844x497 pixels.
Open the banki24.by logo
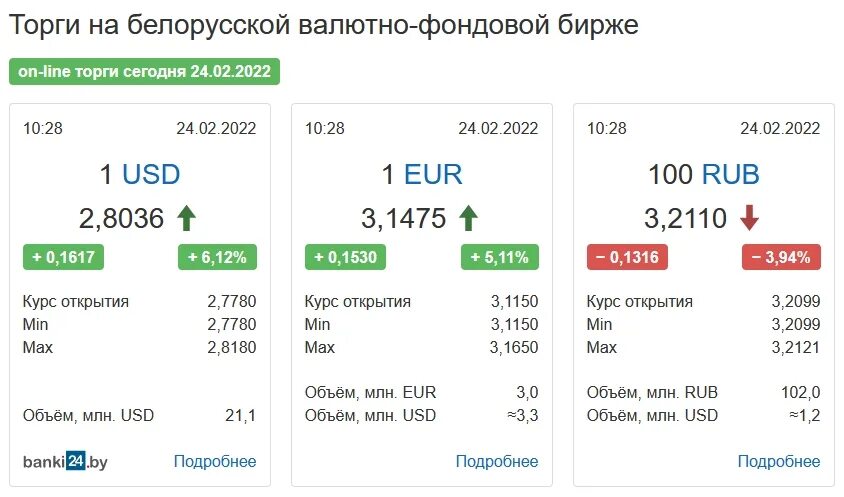click(x=65, y=461)
